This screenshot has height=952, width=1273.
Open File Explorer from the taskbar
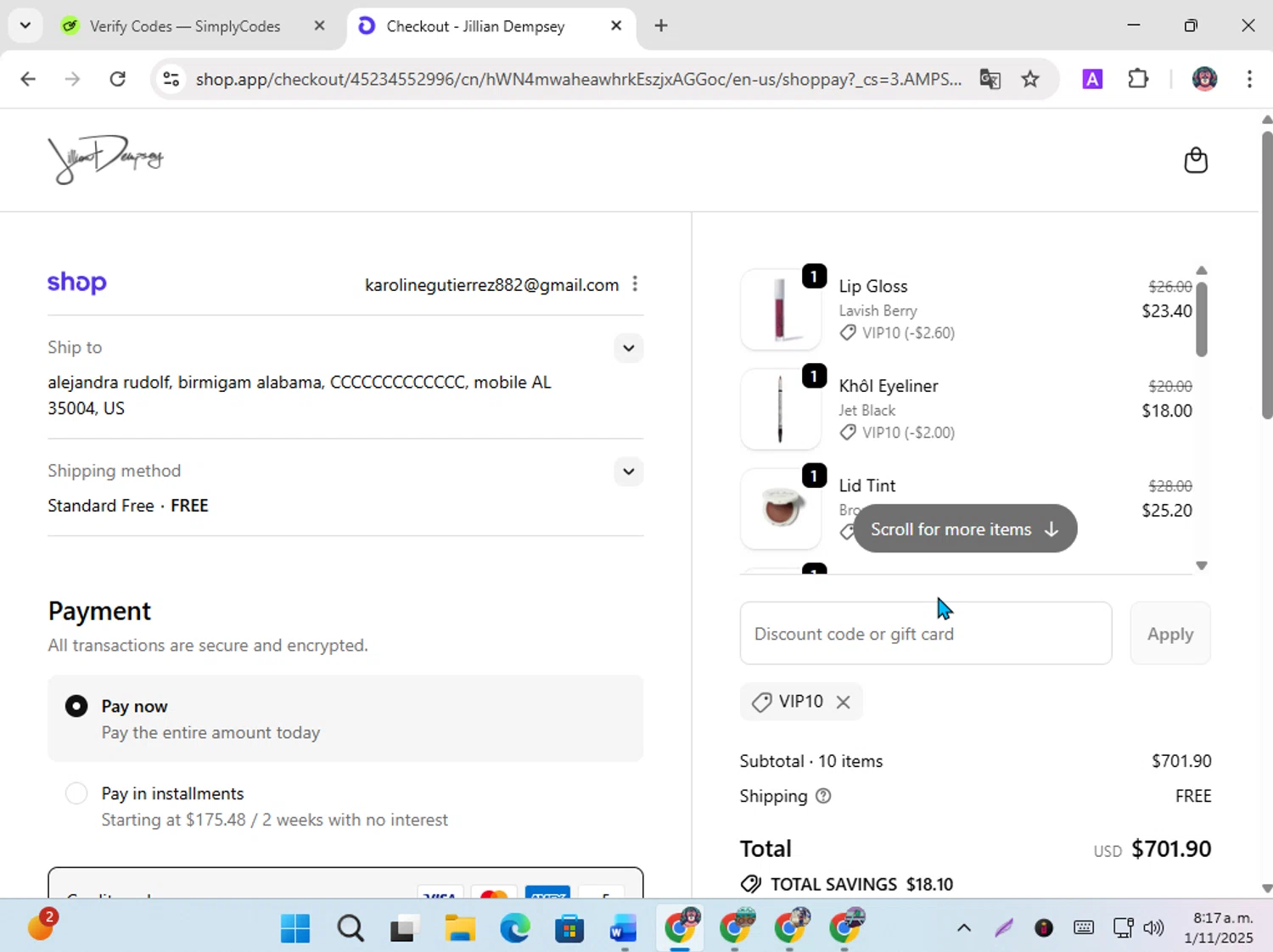click(459, 928)
